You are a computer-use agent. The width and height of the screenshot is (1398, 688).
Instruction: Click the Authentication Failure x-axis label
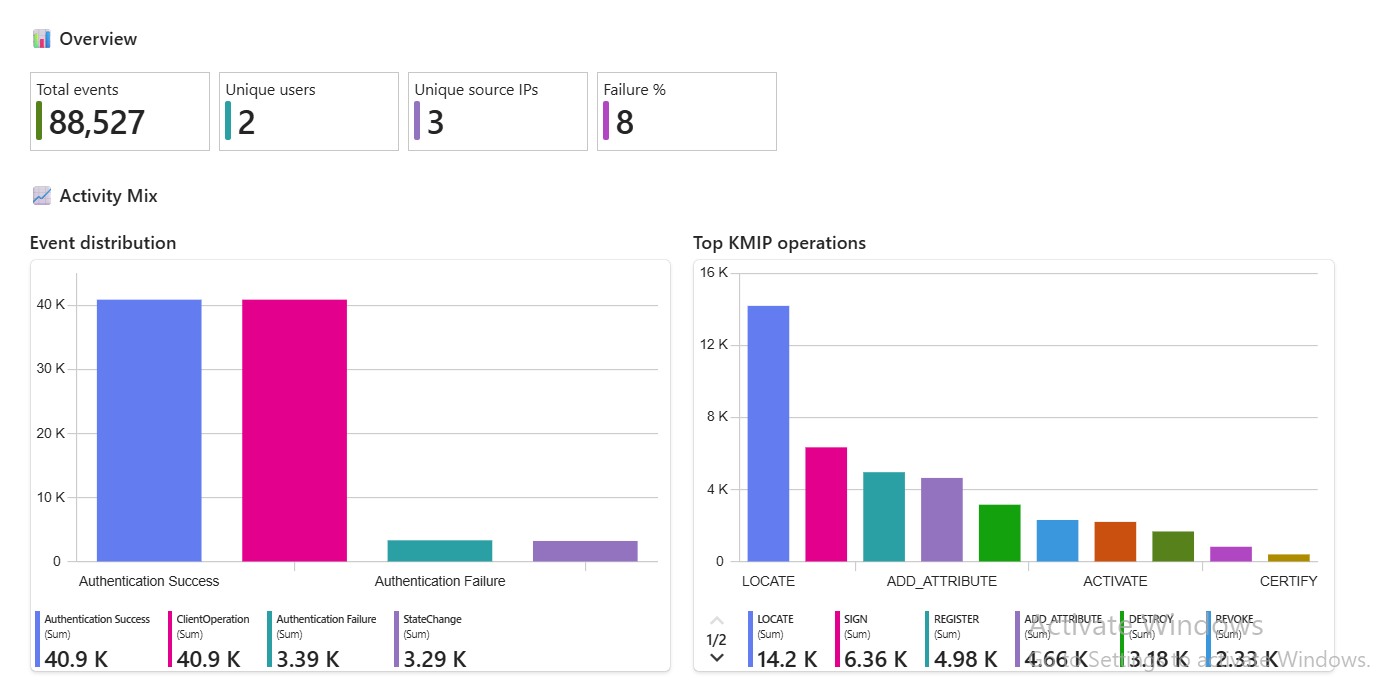[440, 581]
